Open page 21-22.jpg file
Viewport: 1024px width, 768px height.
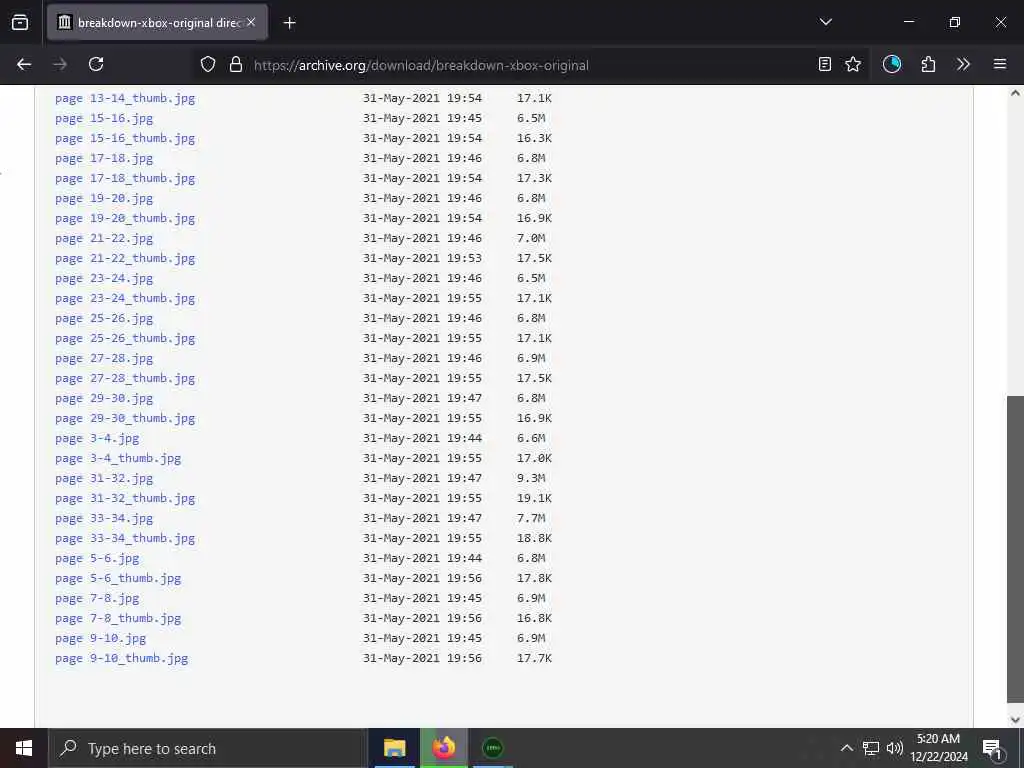click(104, 238)
